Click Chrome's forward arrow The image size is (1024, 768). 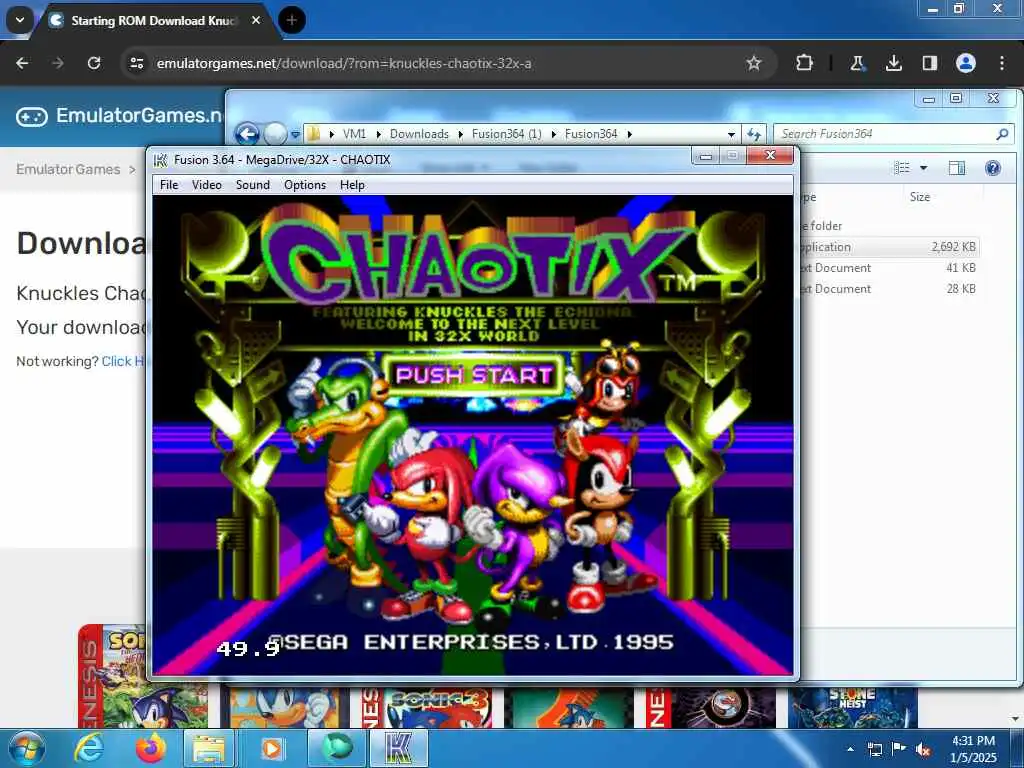coord(58,63)
